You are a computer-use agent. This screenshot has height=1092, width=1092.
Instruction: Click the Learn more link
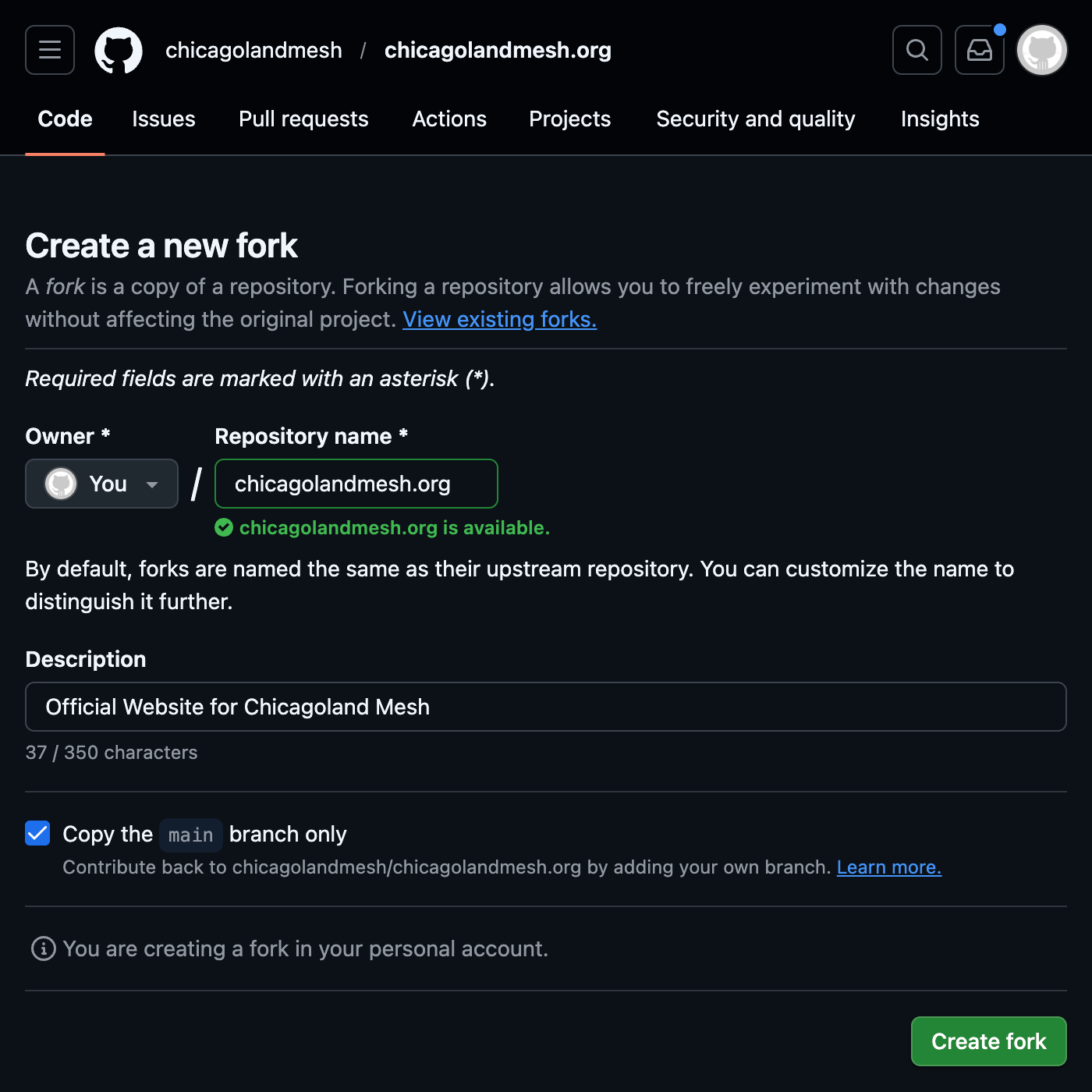888,867
